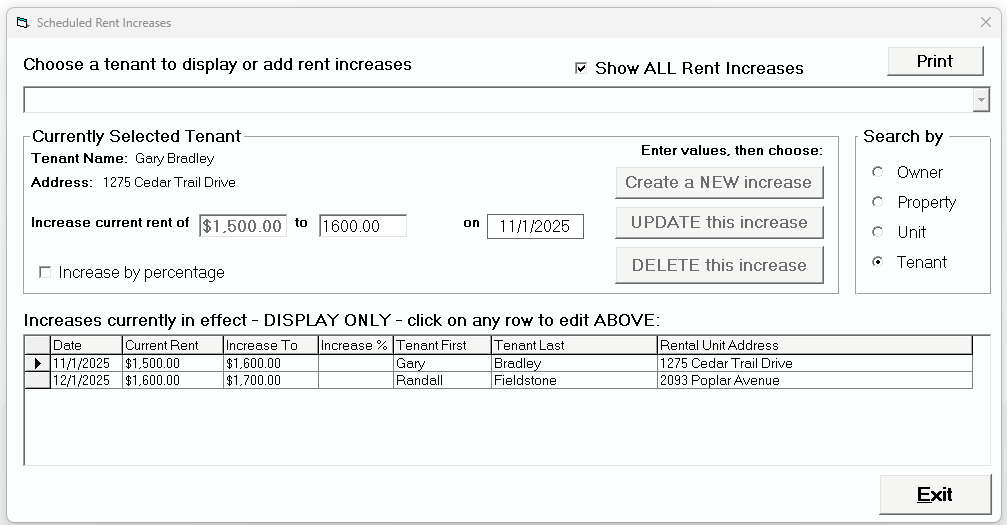This screenshot has width=1007, height=525.
Task: Select the Property search option
Action: pyautogui.click(x=878, y=202)
